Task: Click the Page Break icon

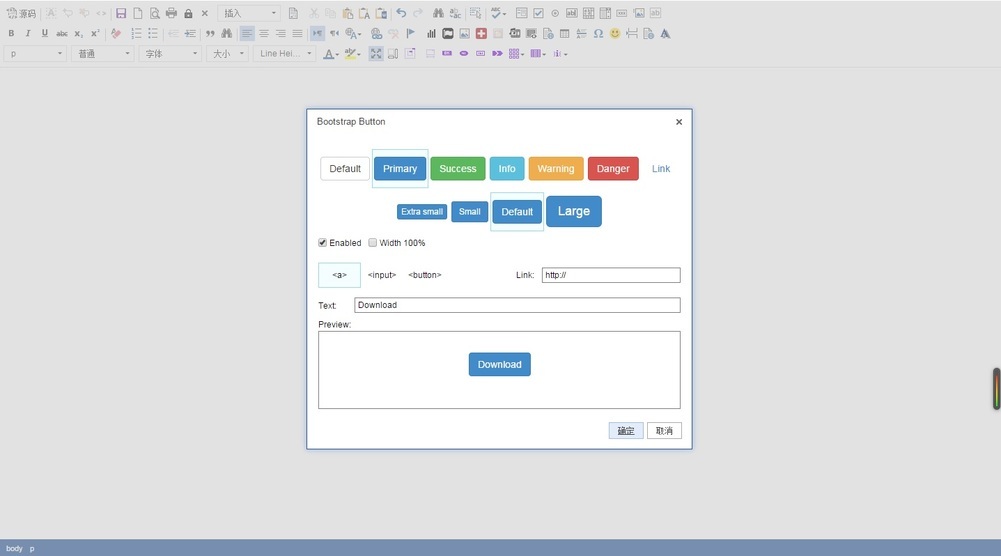Action: 632,33
